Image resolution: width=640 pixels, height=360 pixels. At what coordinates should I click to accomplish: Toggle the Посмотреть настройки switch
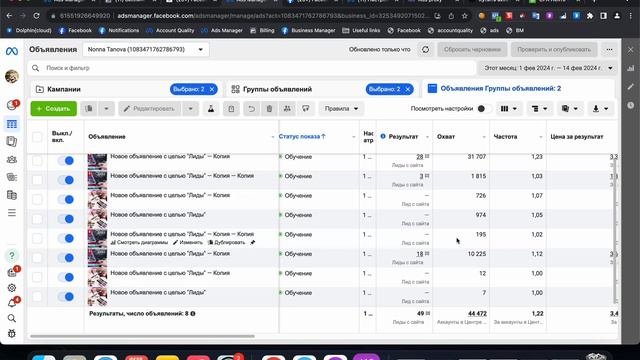[484, 109]
